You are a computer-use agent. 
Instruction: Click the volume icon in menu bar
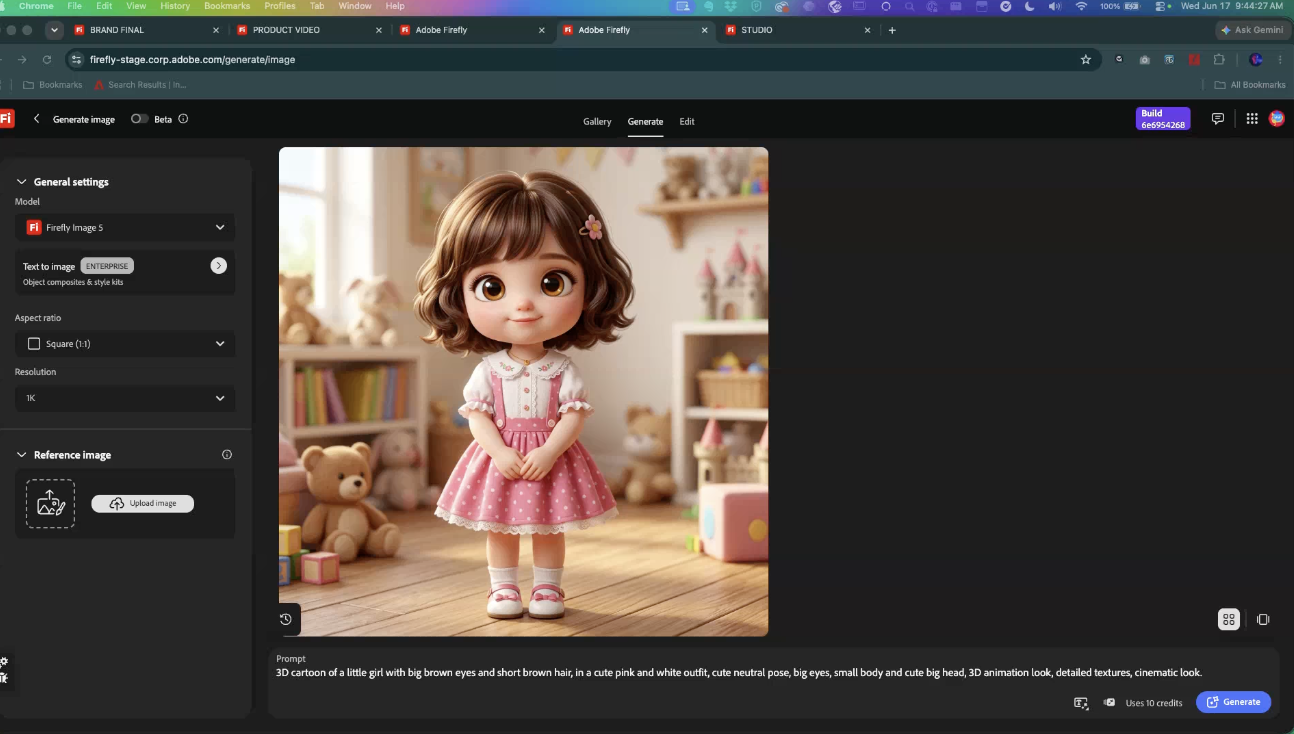(1055, 6)
